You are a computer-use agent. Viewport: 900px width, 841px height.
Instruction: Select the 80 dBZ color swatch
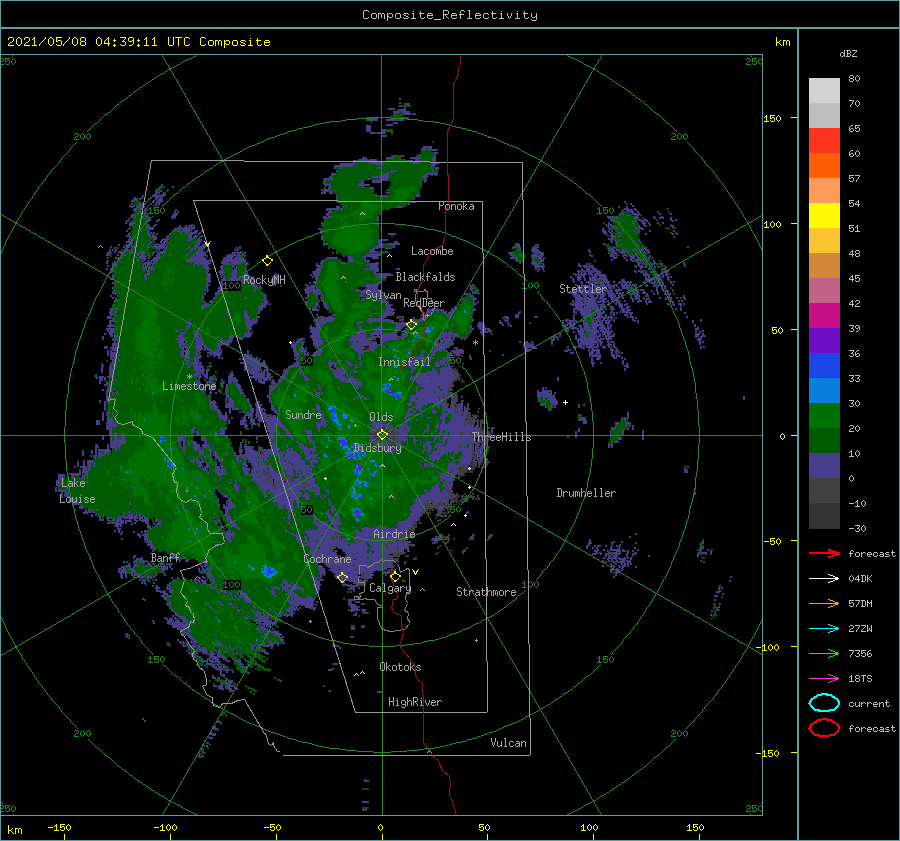(824, 90)
